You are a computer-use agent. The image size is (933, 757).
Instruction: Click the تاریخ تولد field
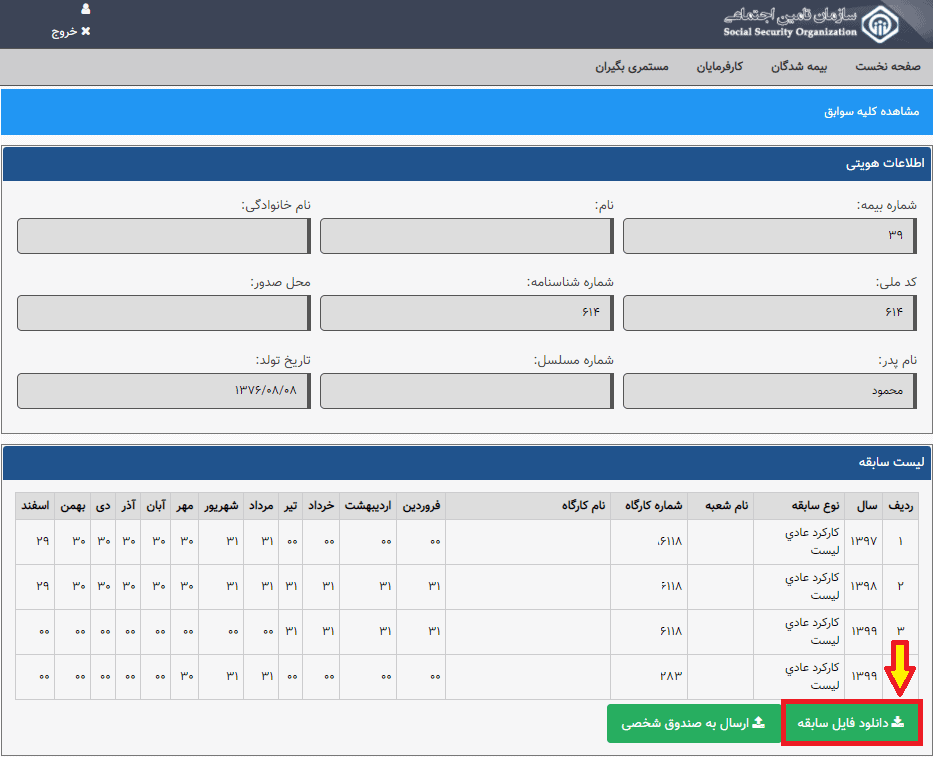[x=164, y=391]
